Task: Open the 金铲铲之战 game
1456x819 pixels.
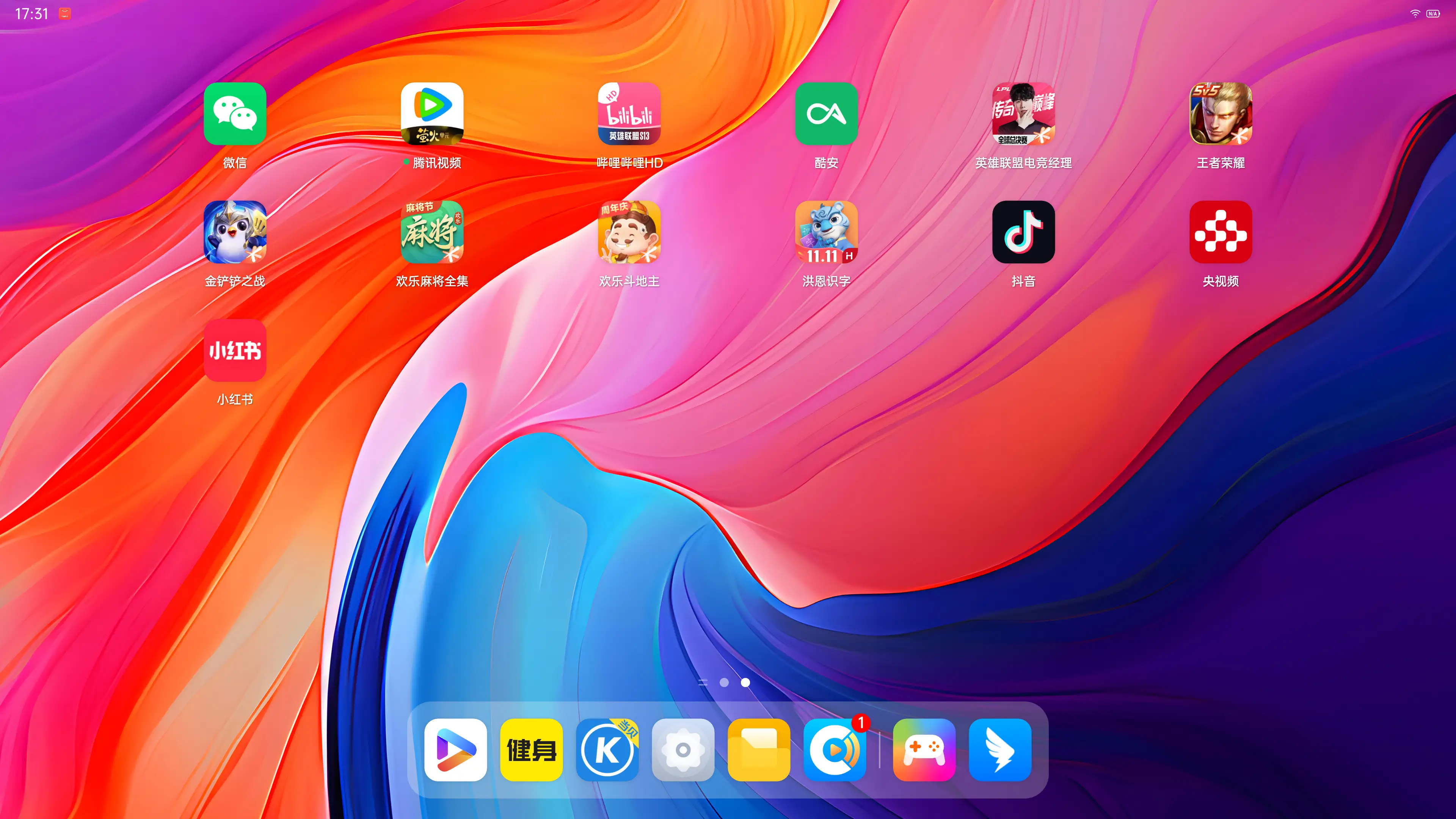Action: (x=235, y=232)
